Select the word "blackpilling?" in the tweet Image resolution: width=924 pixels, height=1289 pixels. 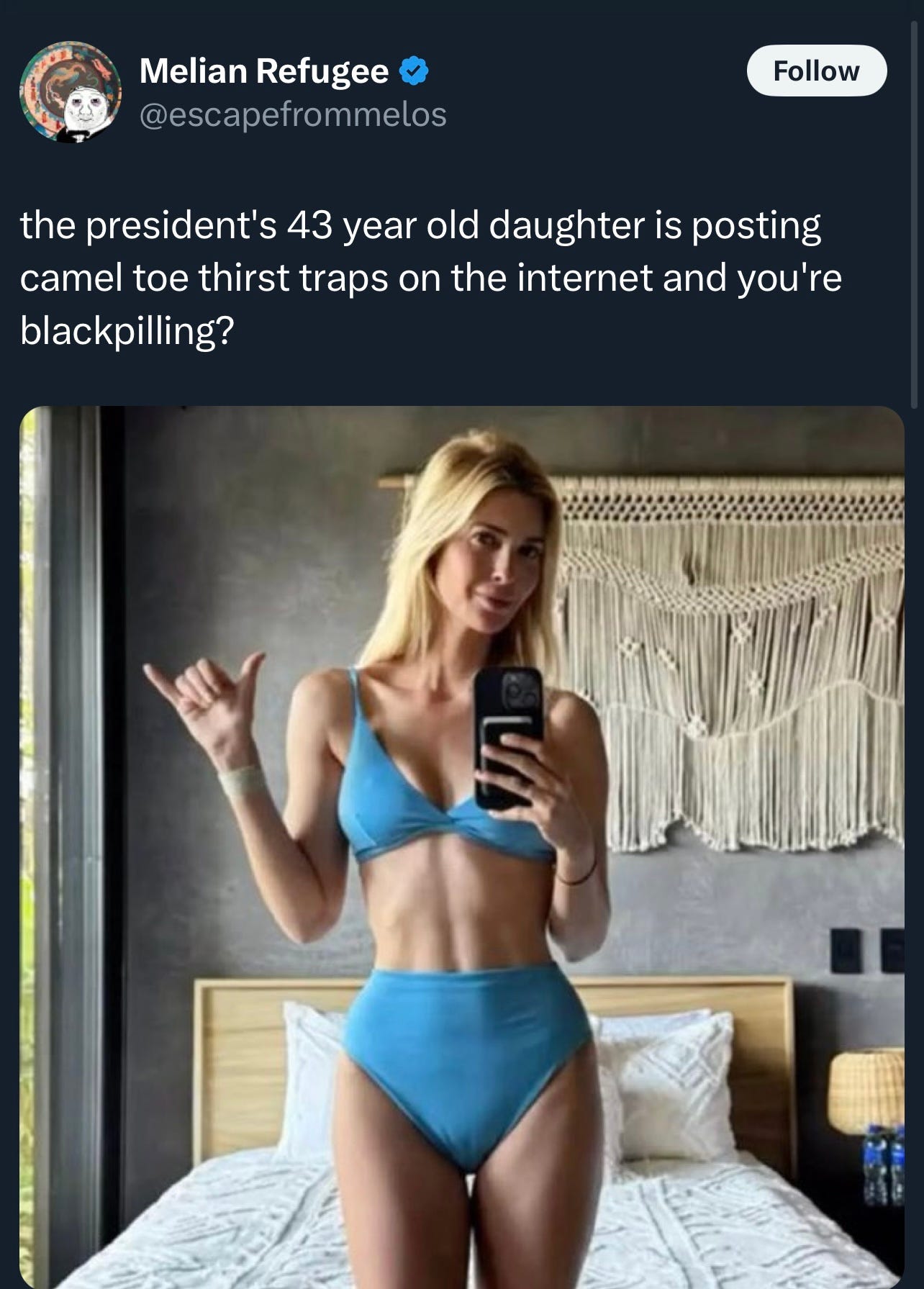click(x=127, y=331)
